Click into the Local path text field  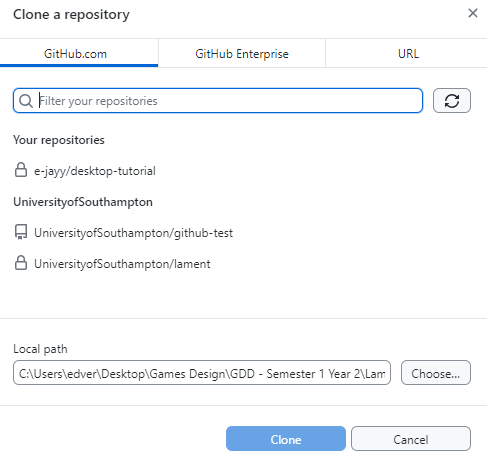pyautogui.click(x=202, y=373)
